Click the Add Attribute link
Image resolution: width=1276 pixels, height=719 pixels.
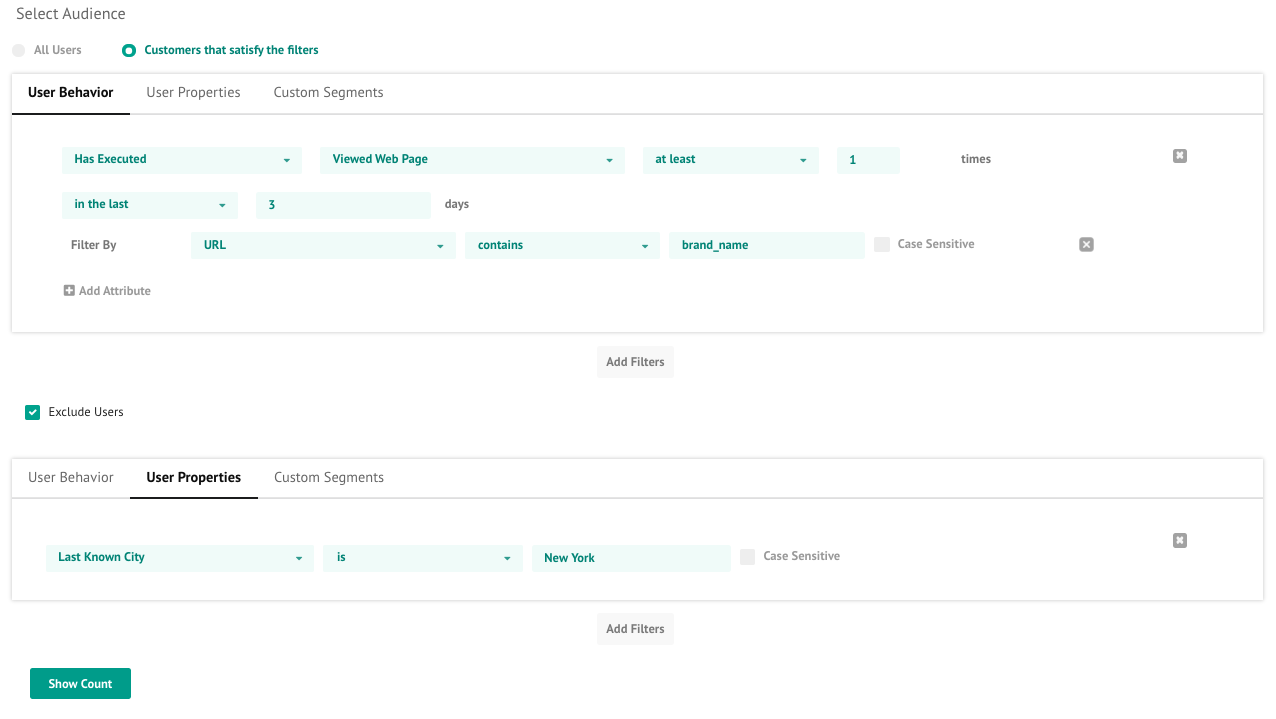[107, 291]
